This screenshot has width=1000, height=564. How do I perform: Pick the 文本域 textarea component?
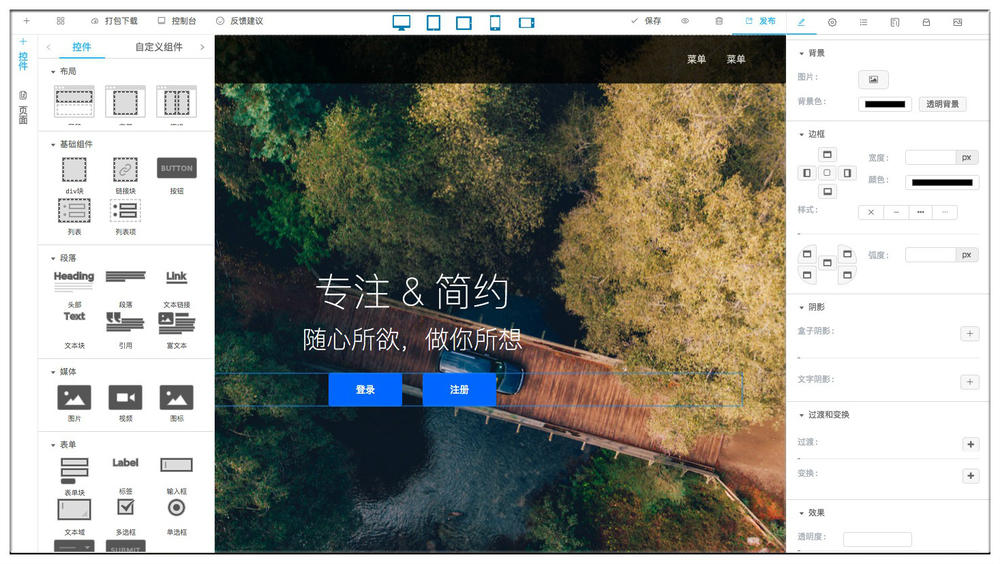coord(74,509)
